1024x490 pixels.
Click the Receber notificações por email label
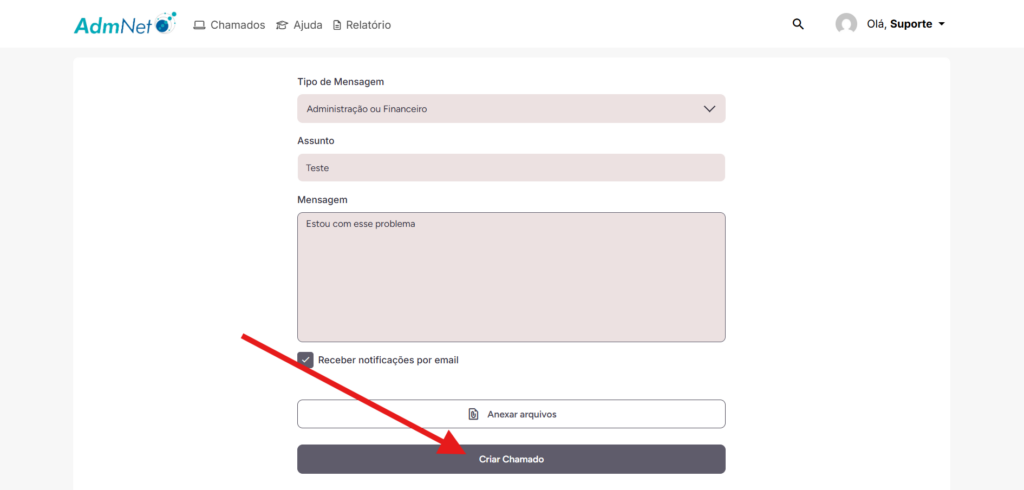click(x=388, y=360)
